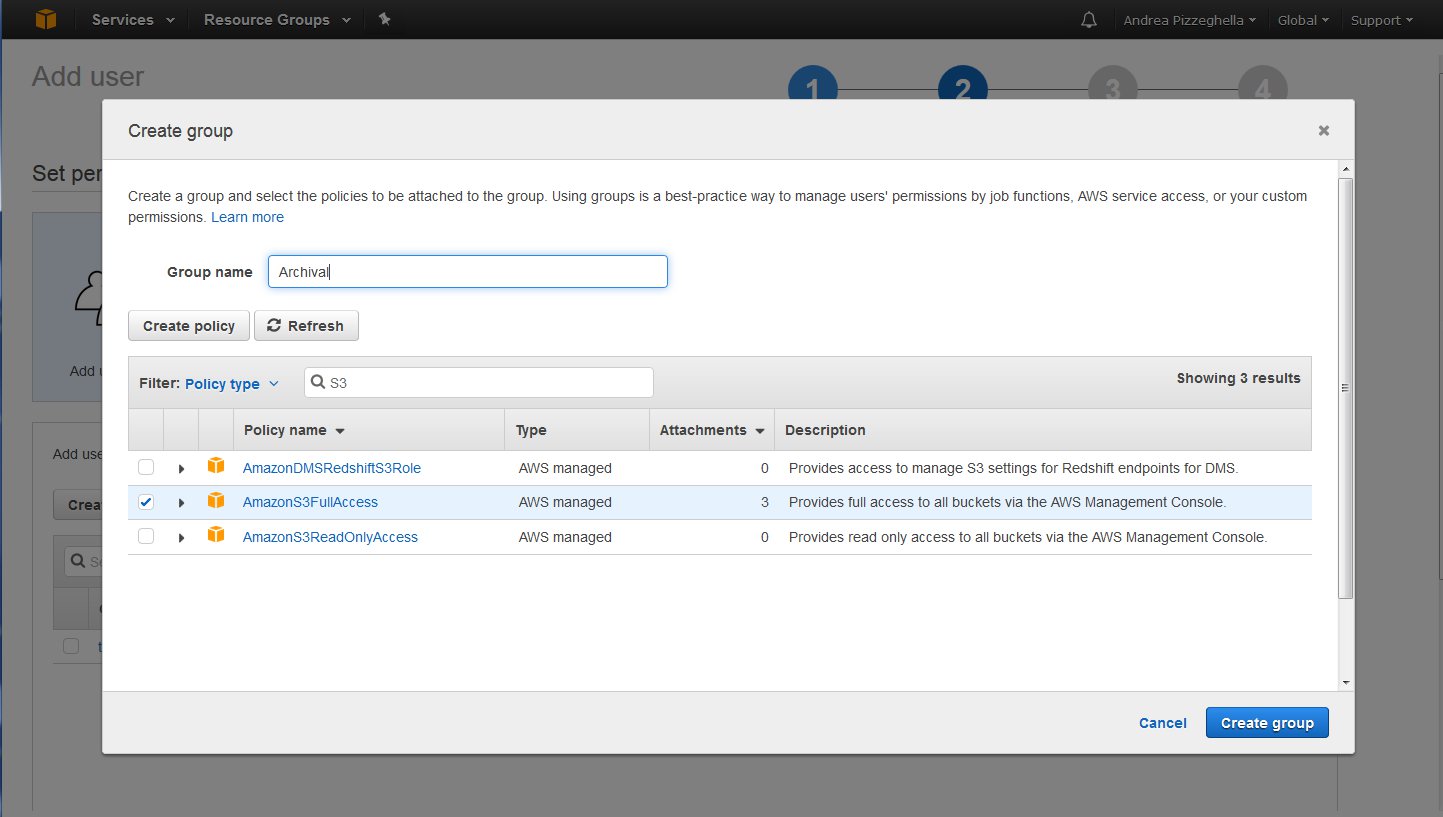
Task: Click the dialog scrollbar up arrow
Action: point(1346,169)
